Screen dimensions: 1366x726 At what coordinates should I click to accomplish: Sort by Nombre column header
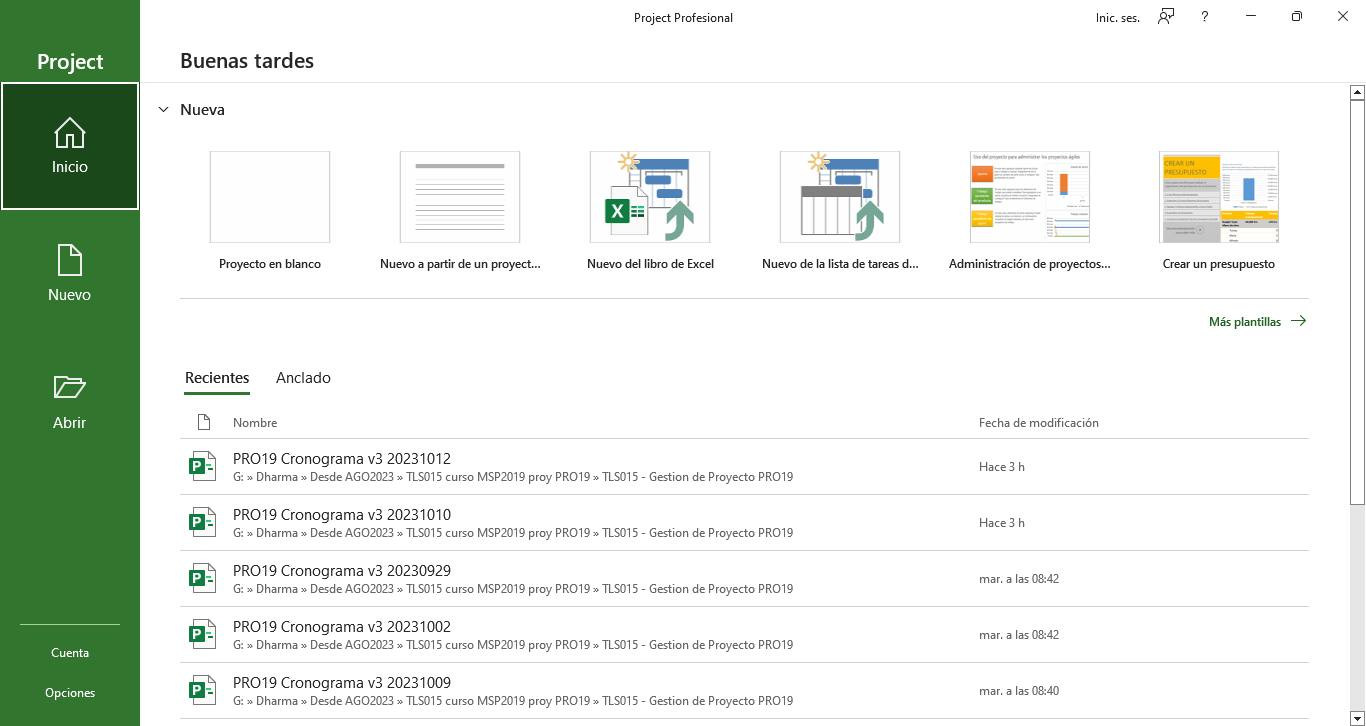coord(255,423)
